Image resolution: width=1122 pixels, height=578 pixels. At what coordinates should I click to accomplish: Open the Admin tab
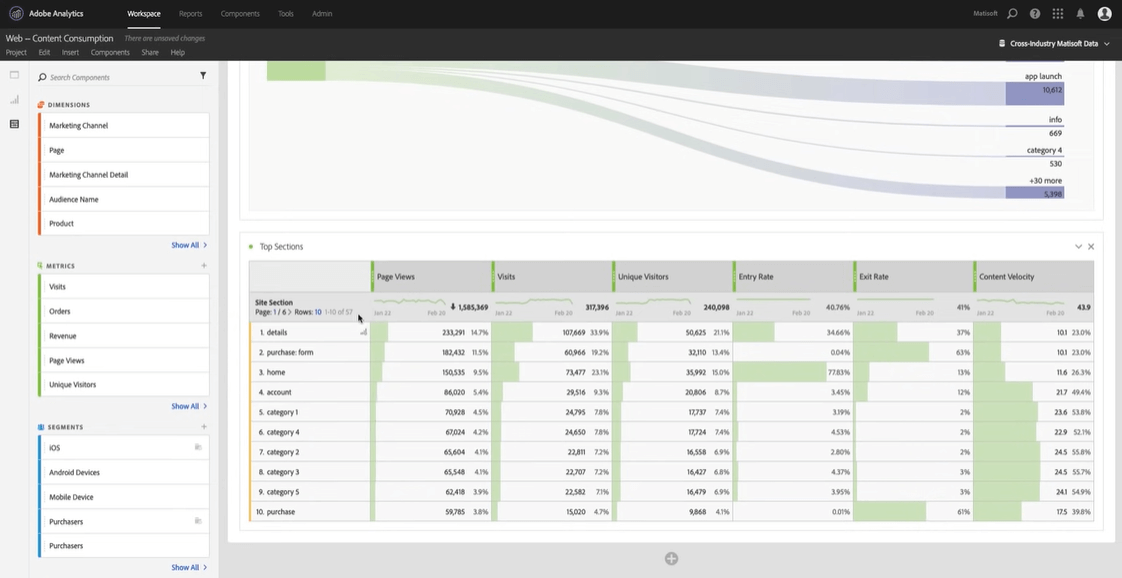click(322, 14)
